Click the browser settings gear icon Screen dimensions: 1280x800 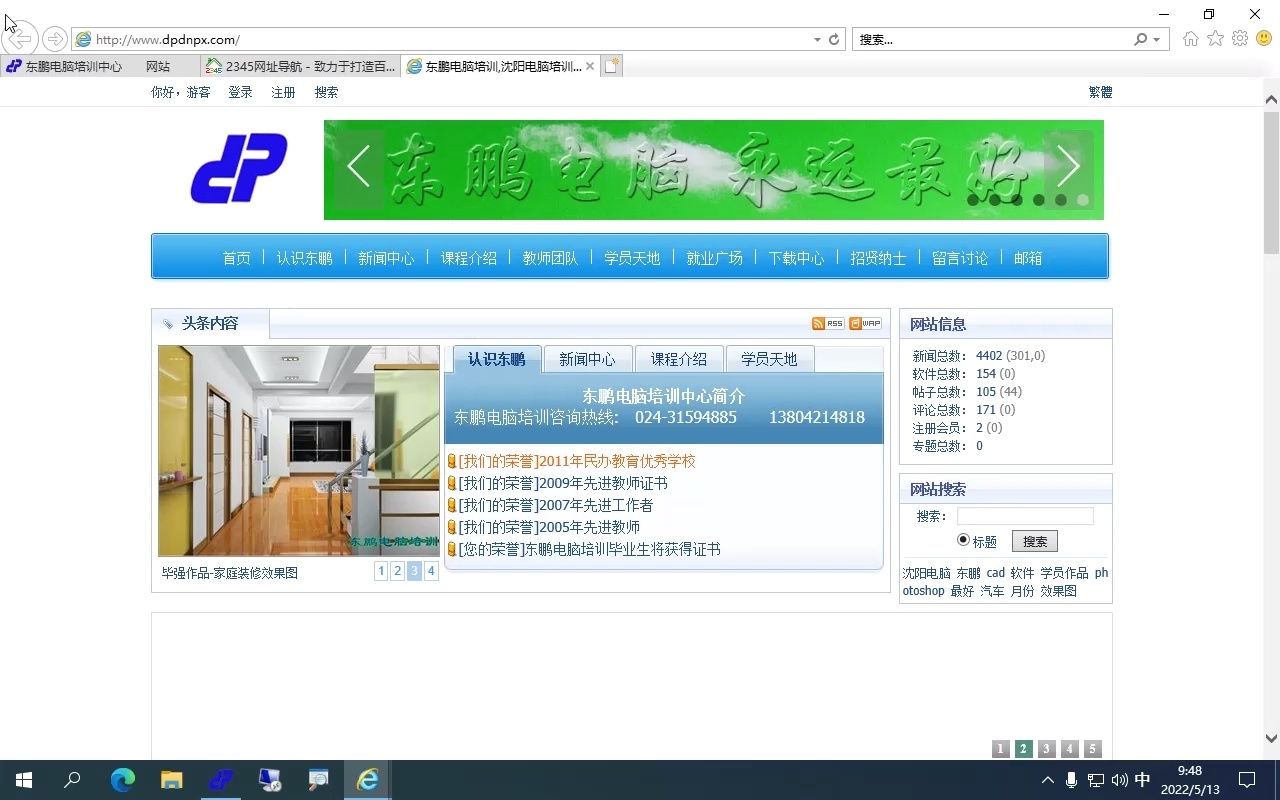point(1239,37)
